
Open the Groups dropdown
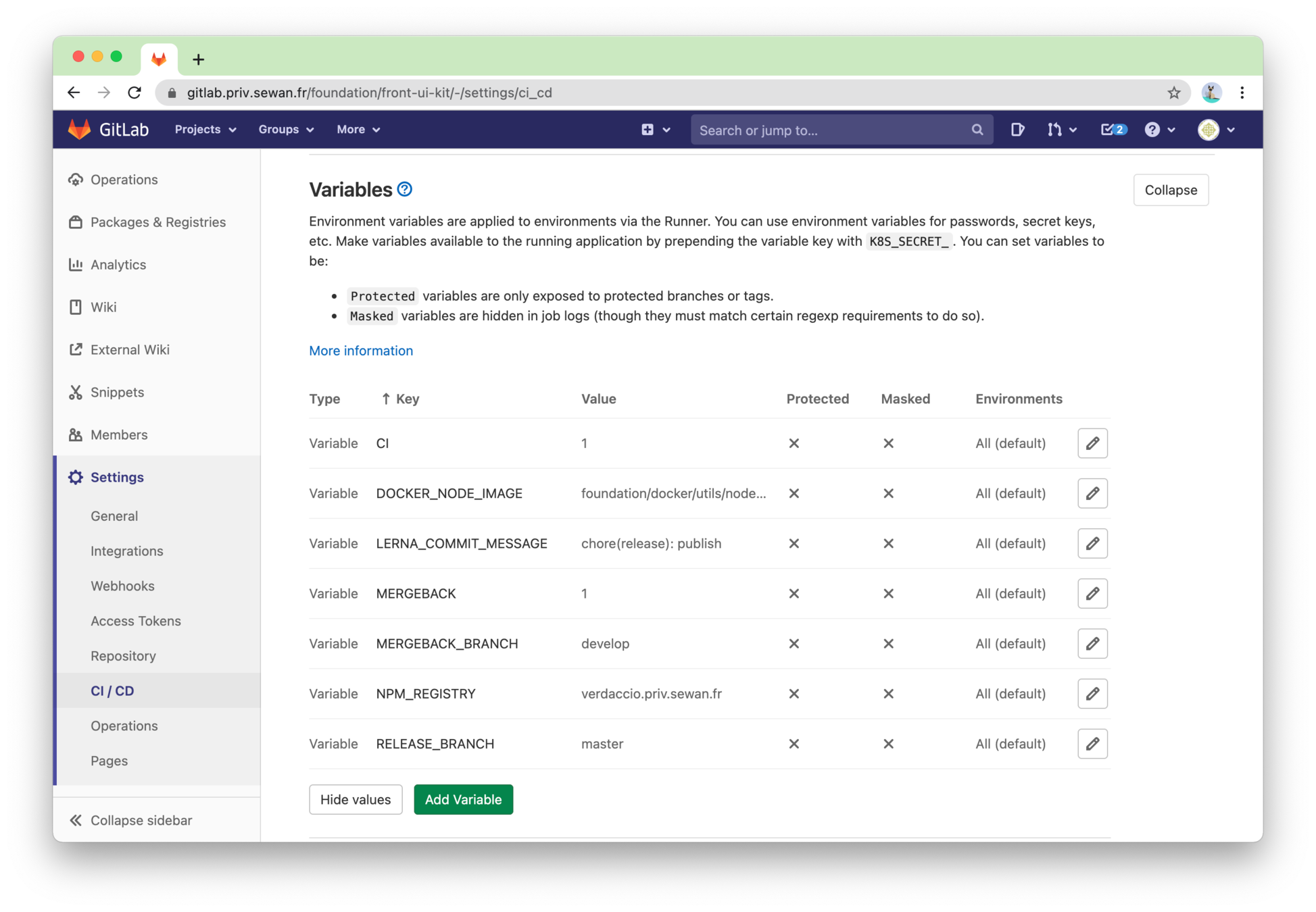tap(286, 130)
